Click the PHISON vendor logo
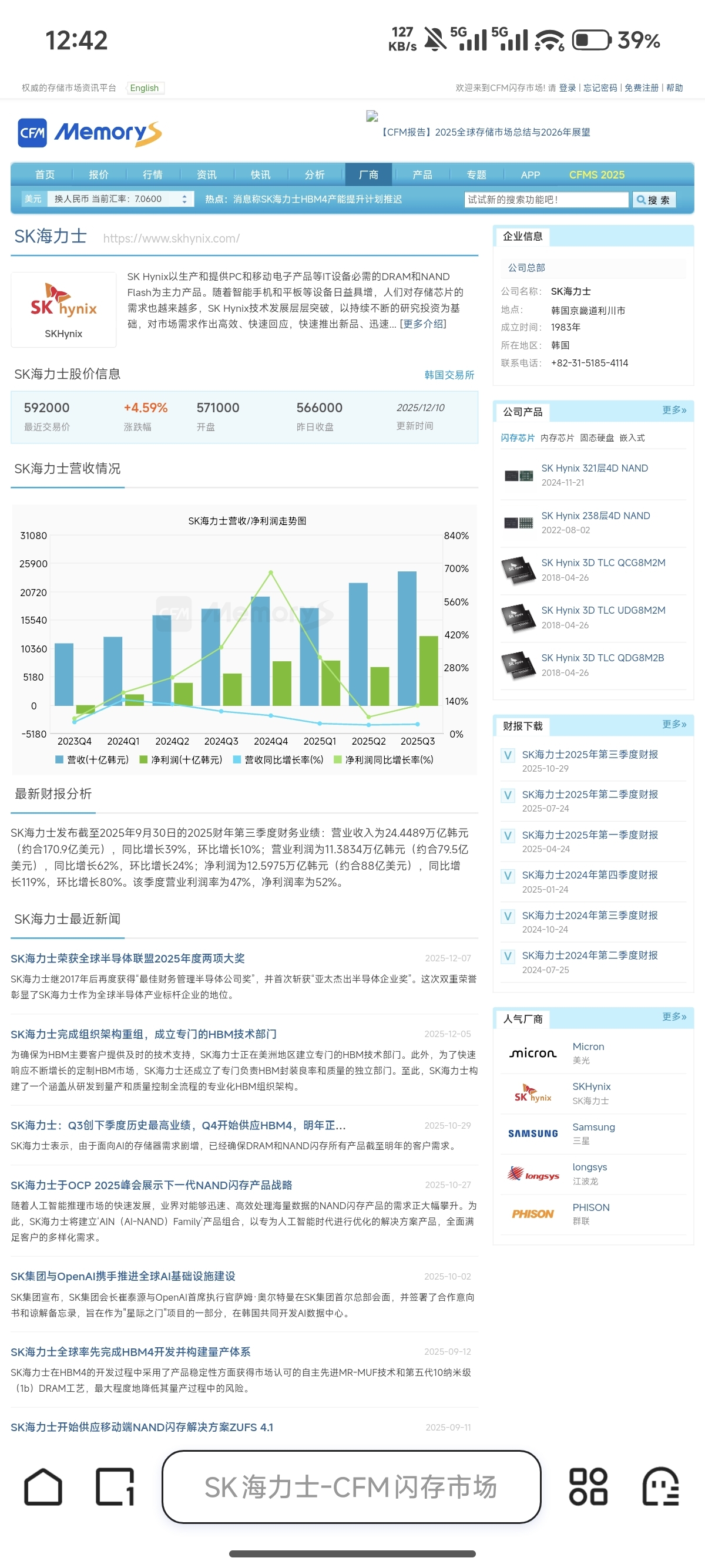 coord(533,1214)
